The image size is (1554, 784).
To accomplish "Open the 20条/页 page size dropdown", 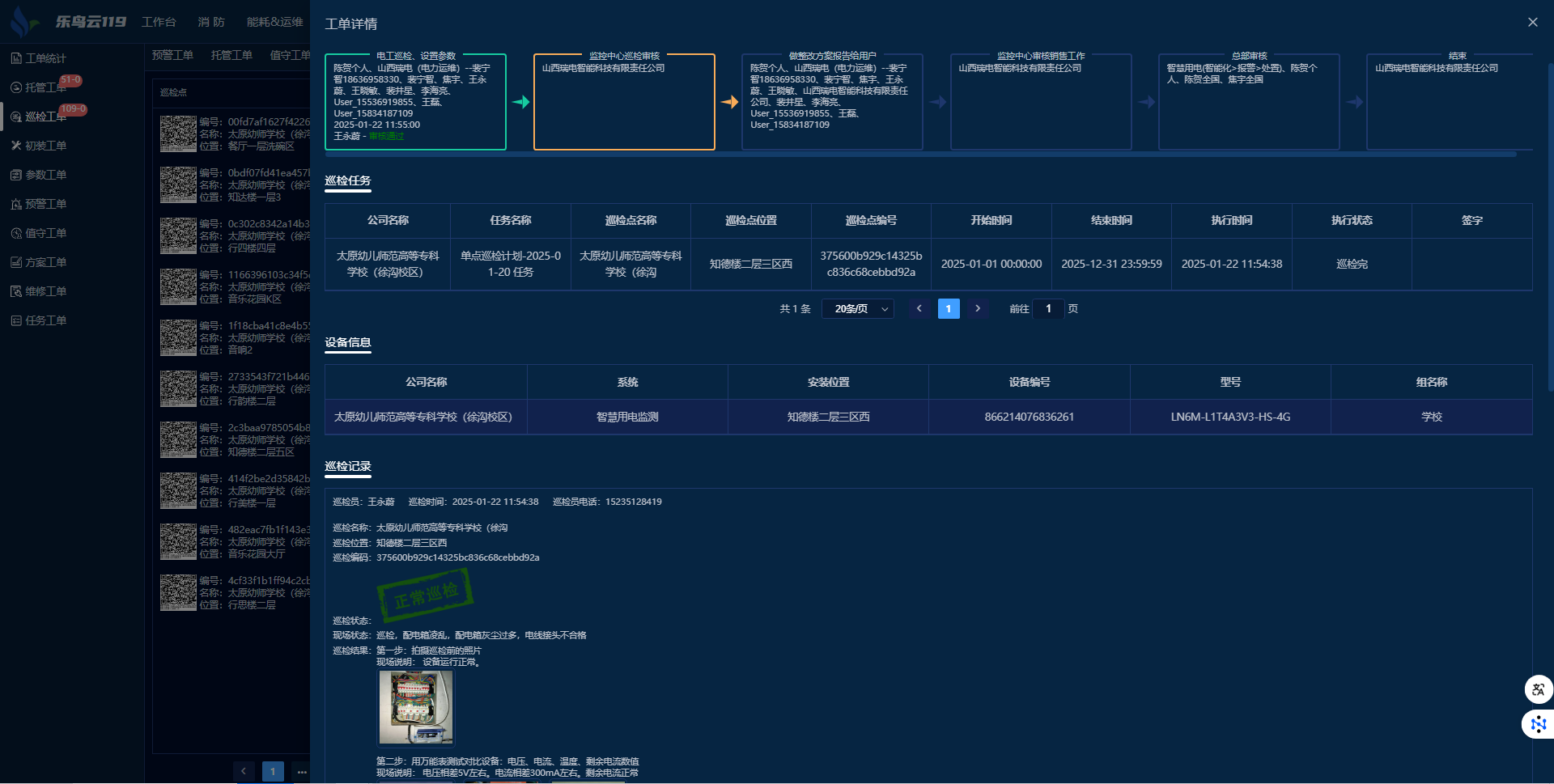I will (x=858, y=309).
